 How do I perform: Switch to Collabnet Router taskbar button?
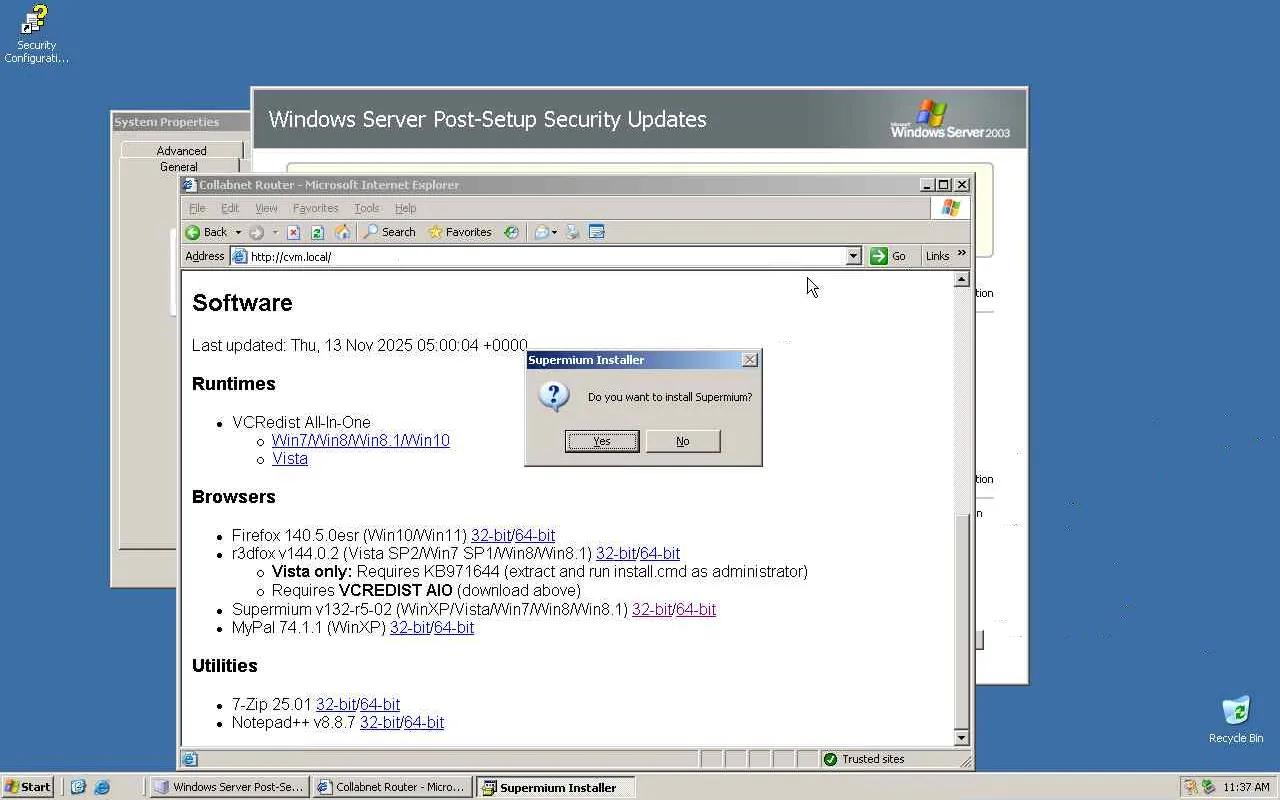click(392, 787)
